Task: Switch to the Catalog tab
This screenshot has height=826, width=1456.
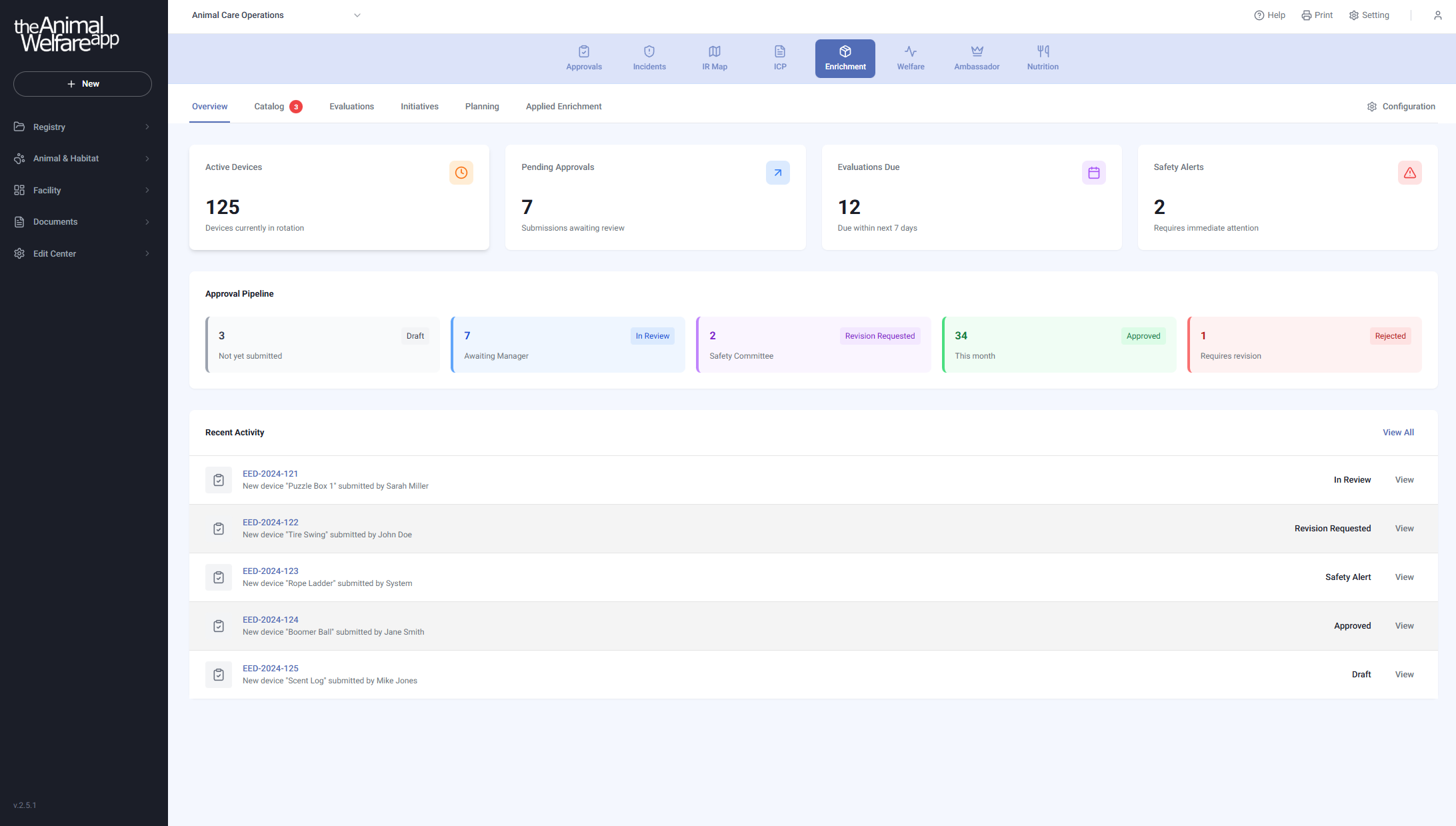Action: pos(269,106)
